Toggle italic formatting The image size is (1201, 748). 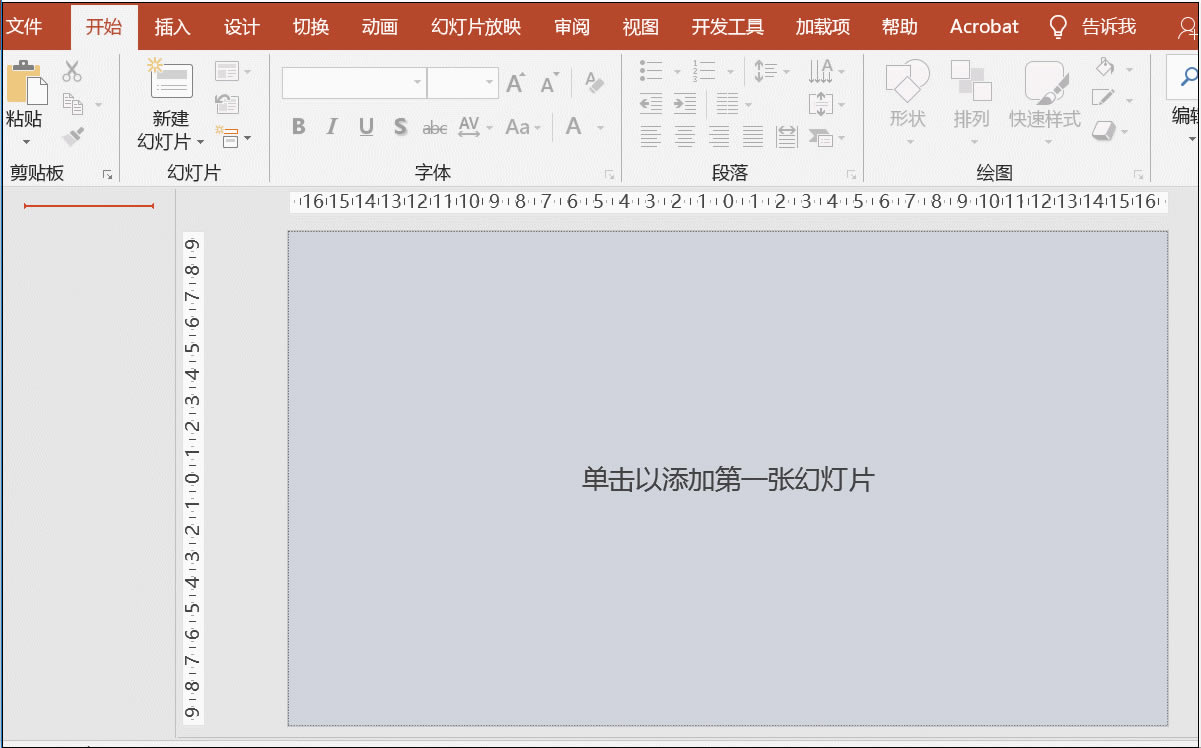pyautogui.click(x=331, y=127)
